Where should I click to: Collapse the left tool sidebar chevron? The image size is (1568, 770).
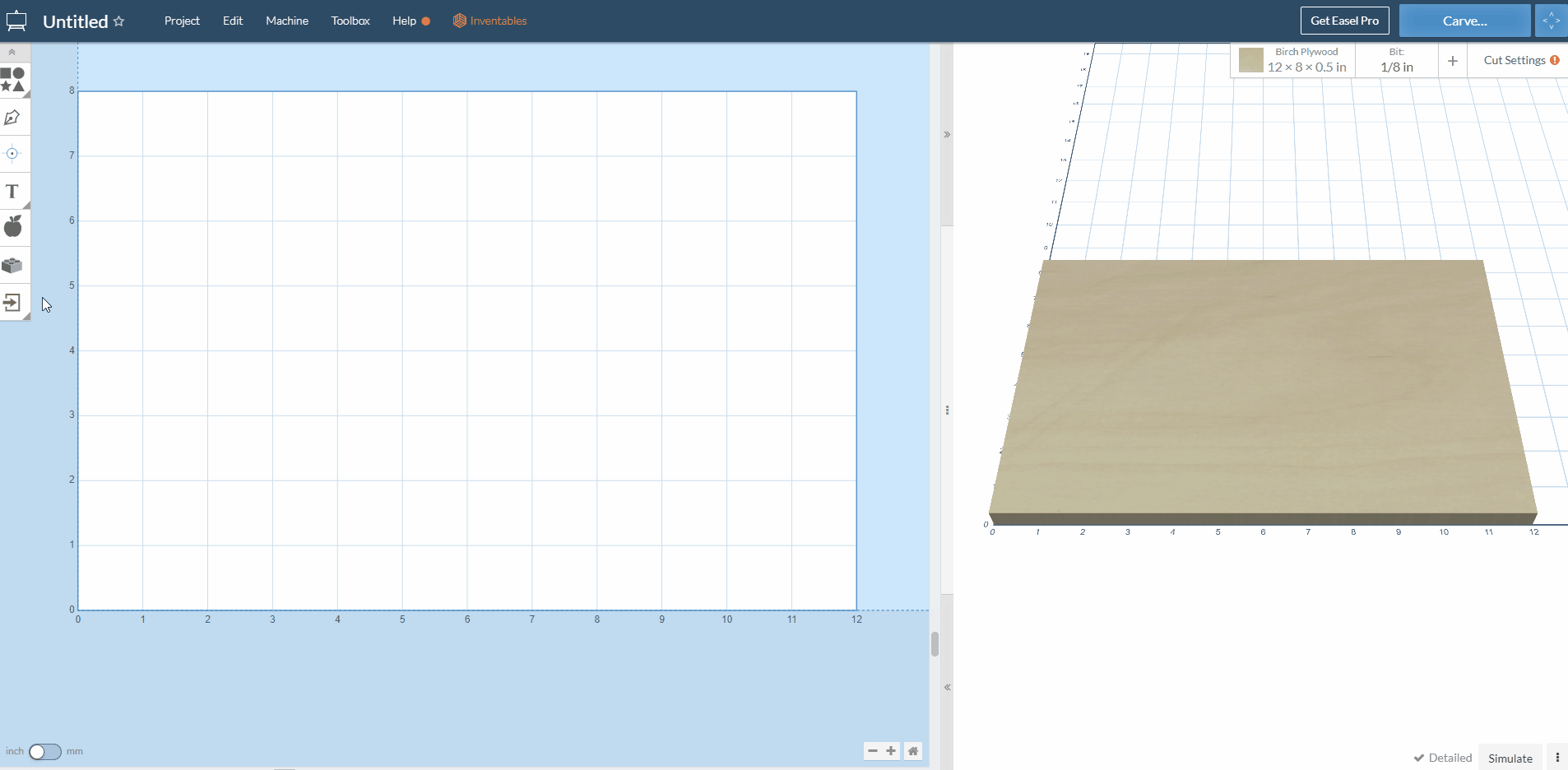[12, 52]
